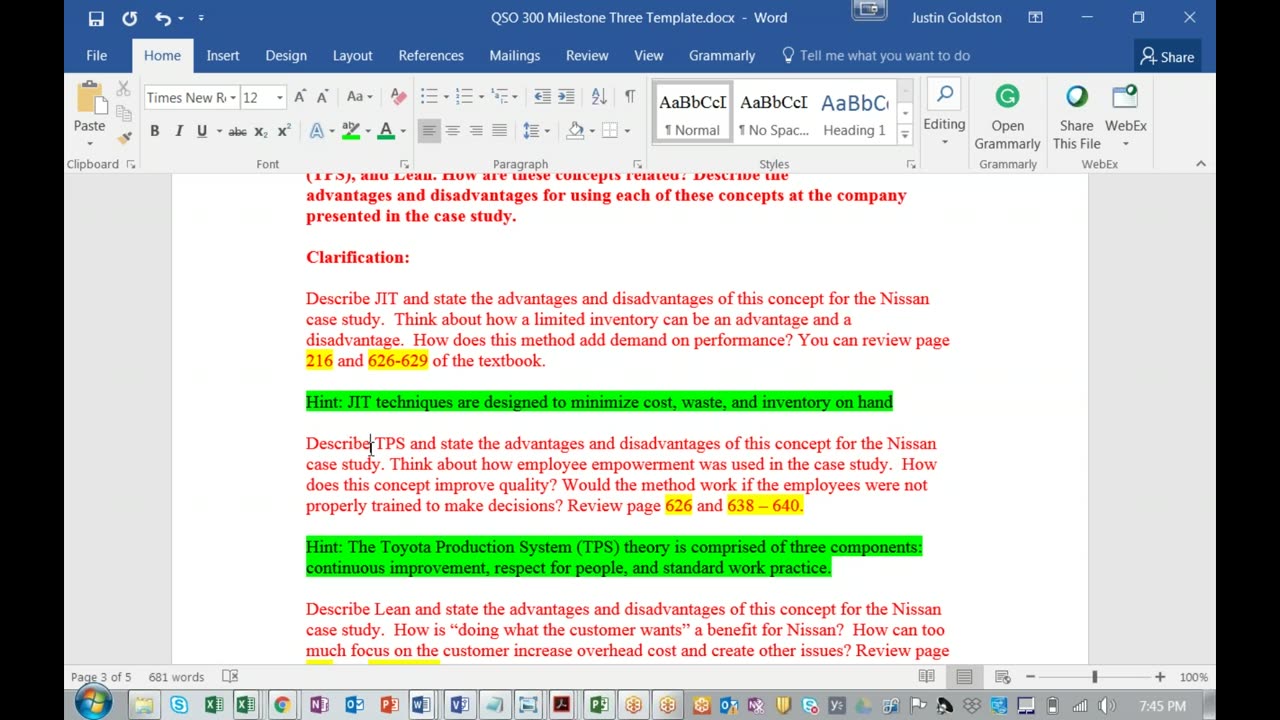Image resolution: width=1280 pixels, height=720 pixels.
Task: Toggle underline formatting
Action: [x=201, y=131]
